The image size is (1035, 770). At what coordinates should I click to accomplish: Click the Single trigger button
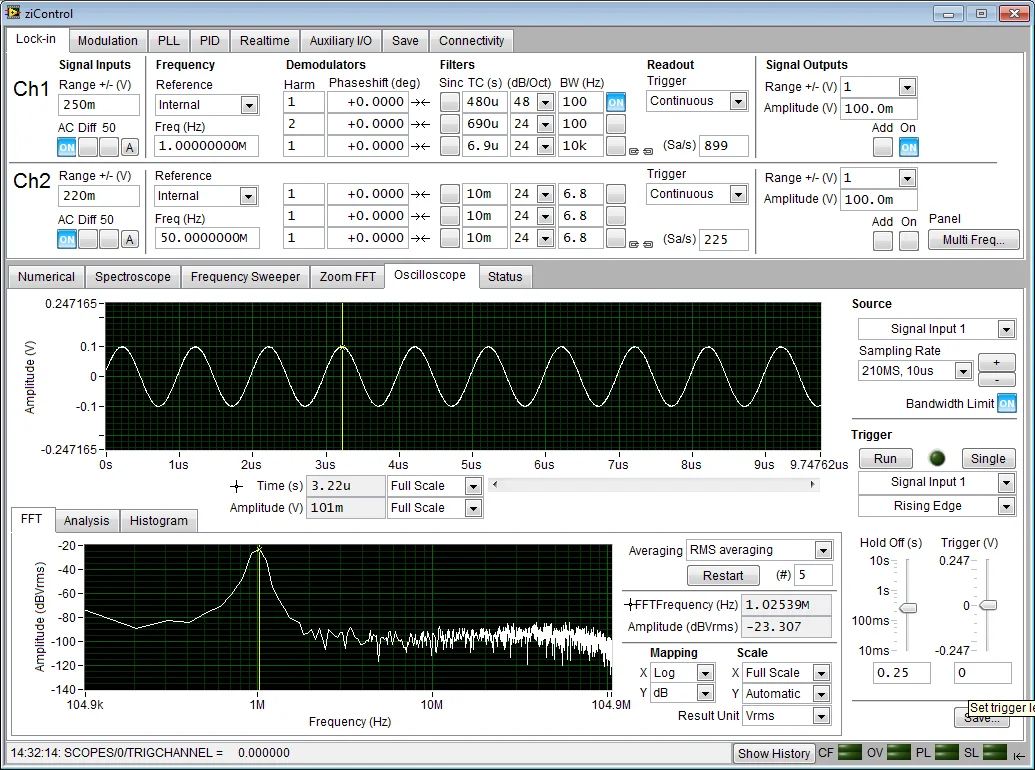(x=988, y=459)
